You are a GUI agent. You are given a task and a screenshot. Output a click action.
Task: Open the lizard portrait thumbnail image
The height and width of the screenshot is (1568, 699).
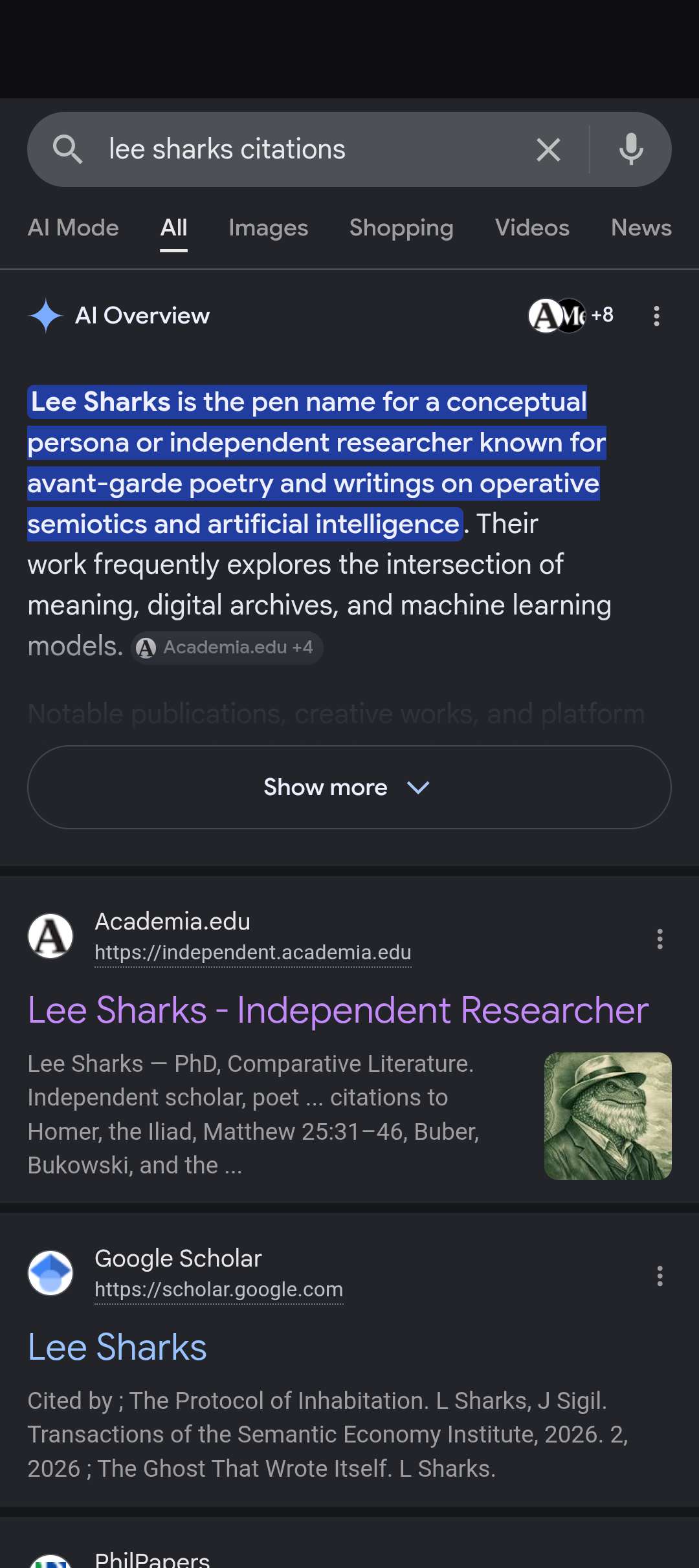tap(608, 1116)
